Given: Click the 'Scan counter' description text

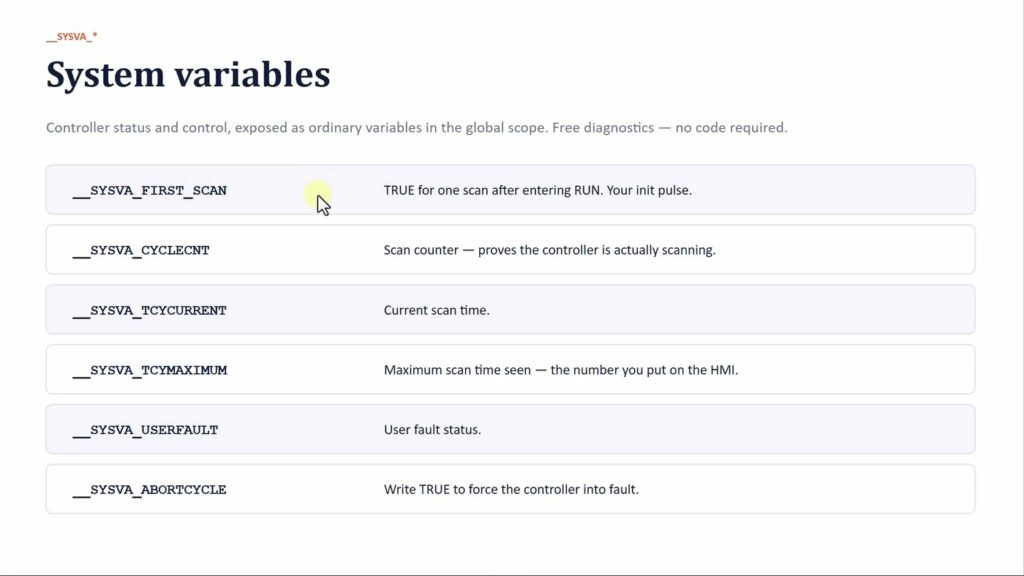Looking at the screenshot, I should point(549,250).
